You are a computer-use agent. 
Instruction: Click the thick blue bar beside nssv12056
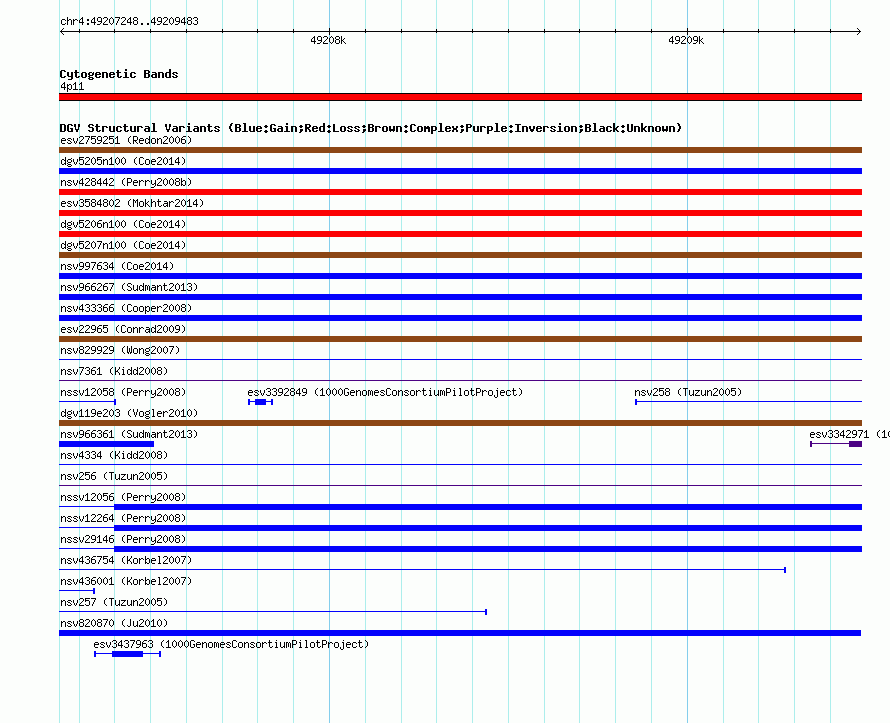click(x=488, y=507)
